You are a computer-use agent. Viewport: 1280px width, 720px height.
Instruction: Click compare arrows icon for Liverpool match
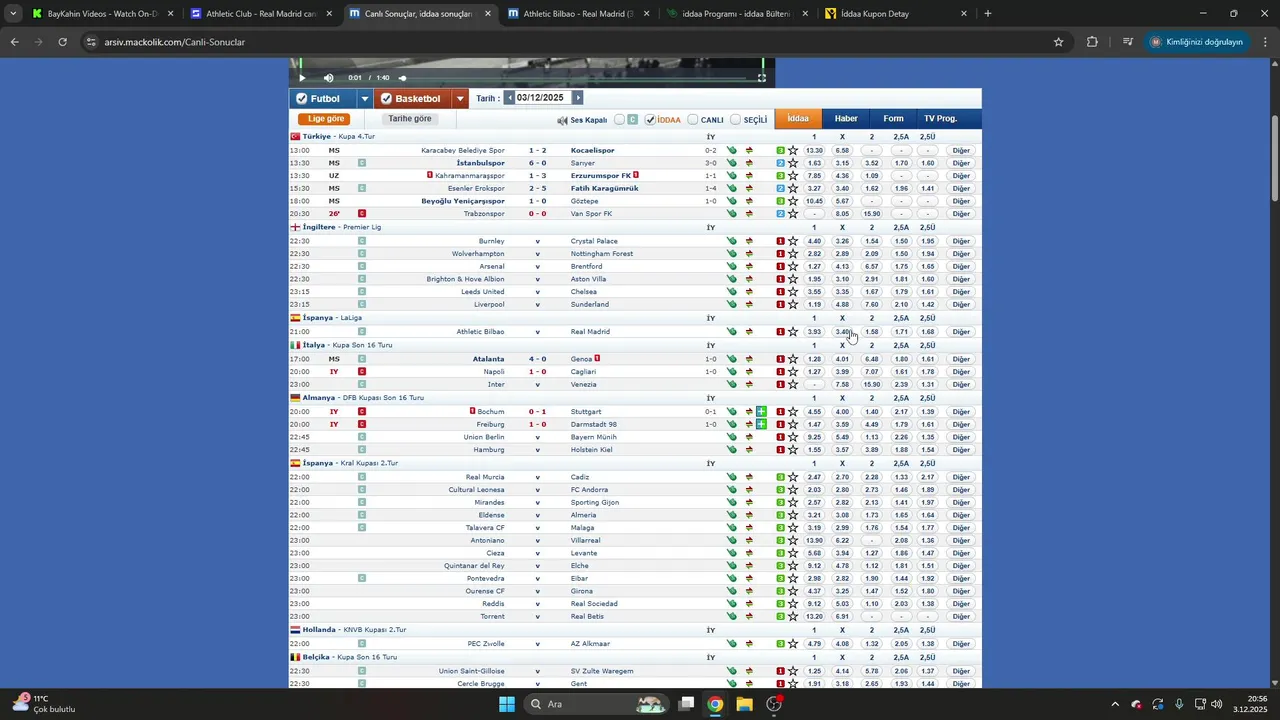tap(749, 304)
